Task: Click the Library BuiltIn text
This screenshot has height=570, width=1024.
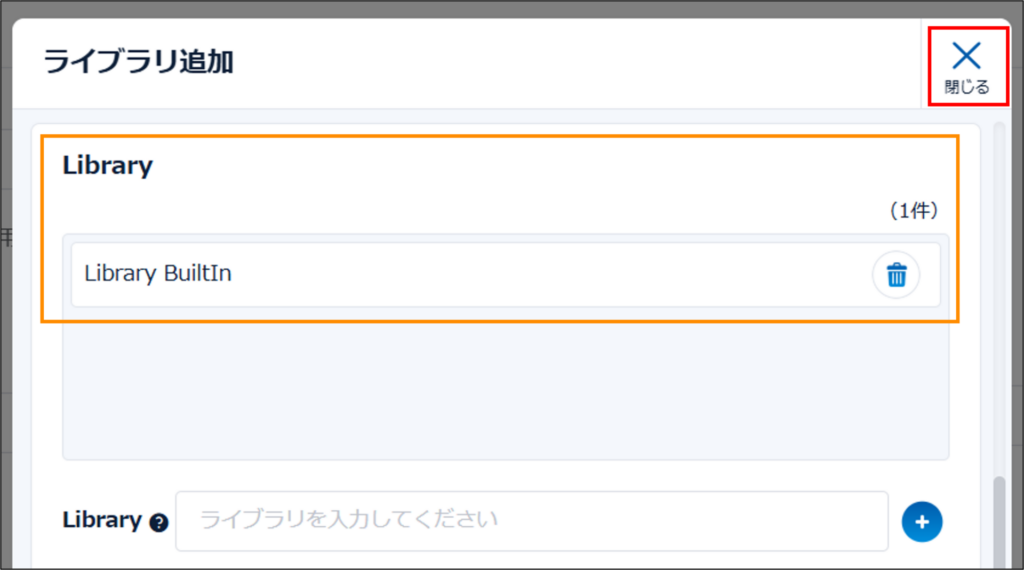Action: click(157, 273)
